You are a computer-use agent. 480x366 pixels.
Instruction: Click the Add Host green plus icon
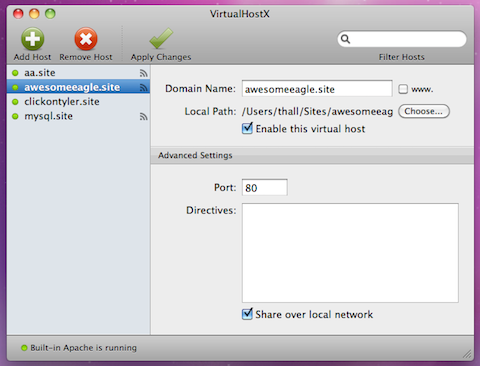click(x=33, y=39)
